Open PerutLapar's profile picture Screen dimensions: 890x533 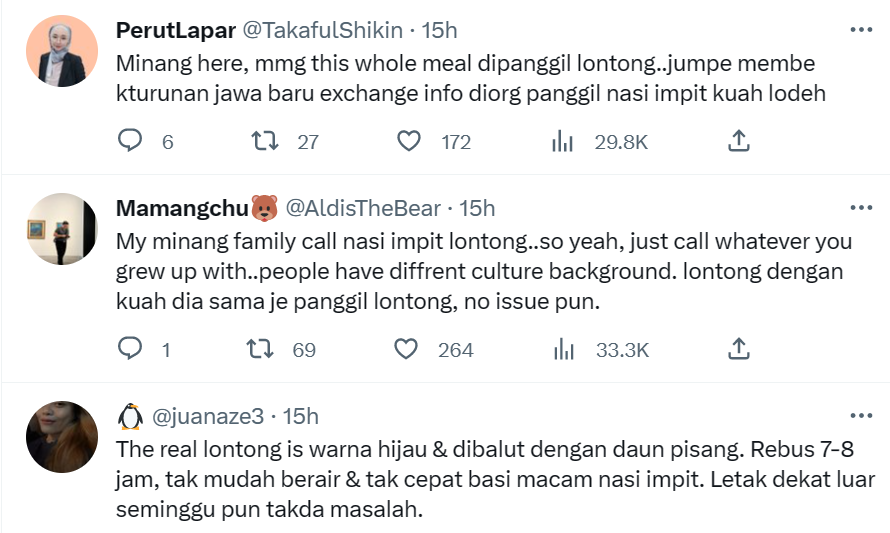(61, 50)
